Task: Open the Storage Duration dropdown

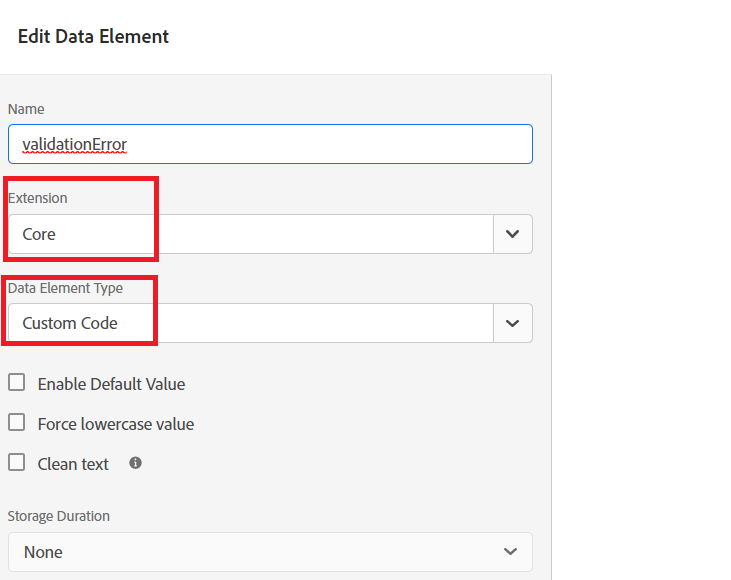Action: (510, 552)
